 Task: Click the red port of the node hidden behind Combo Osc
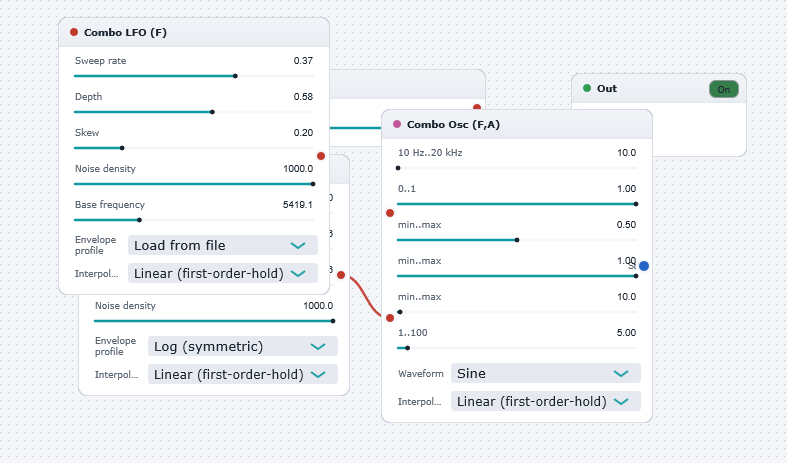click(477, 107)
